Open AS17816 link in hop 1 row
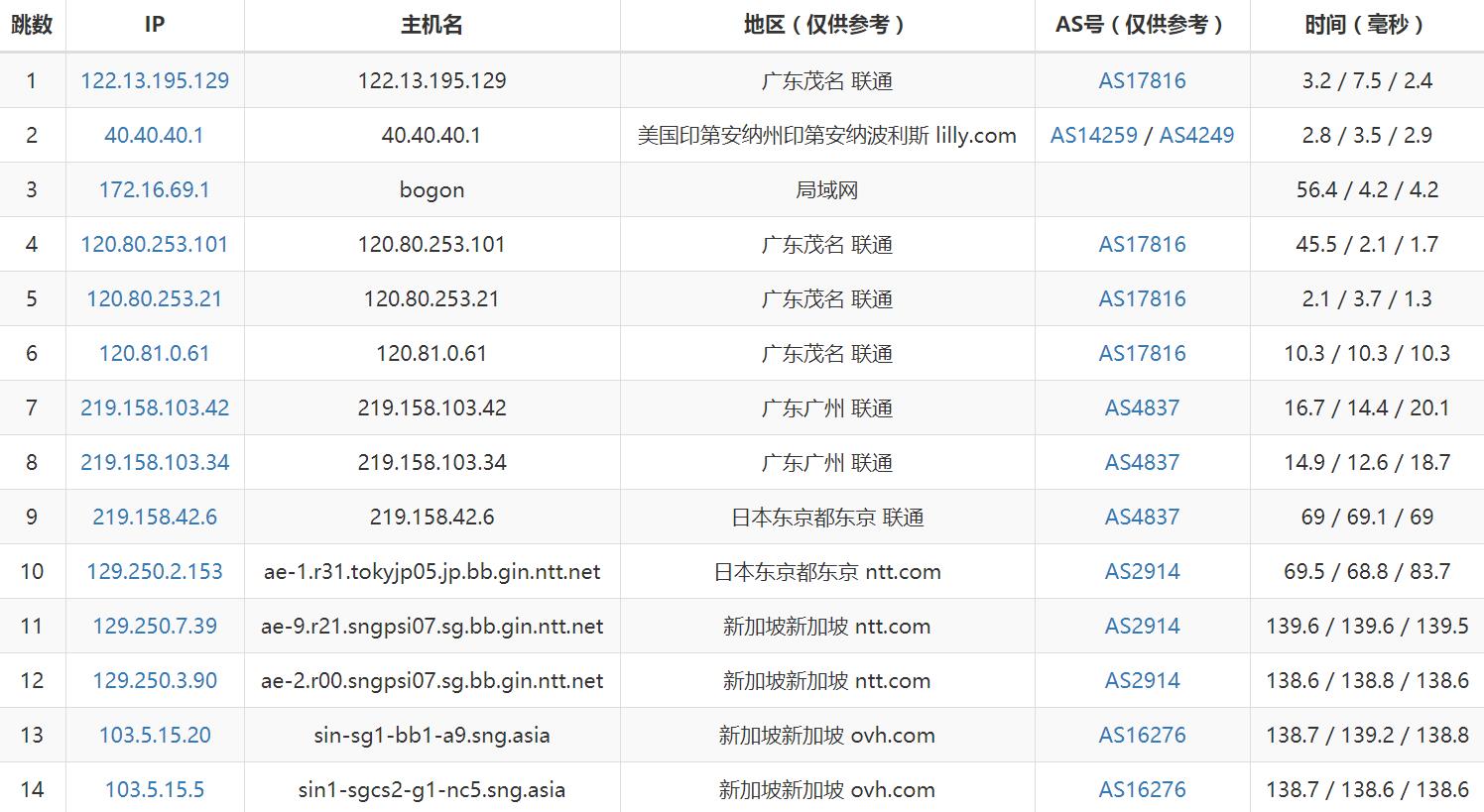This screenshot has width=1484, height=812. coord(1143,80)
